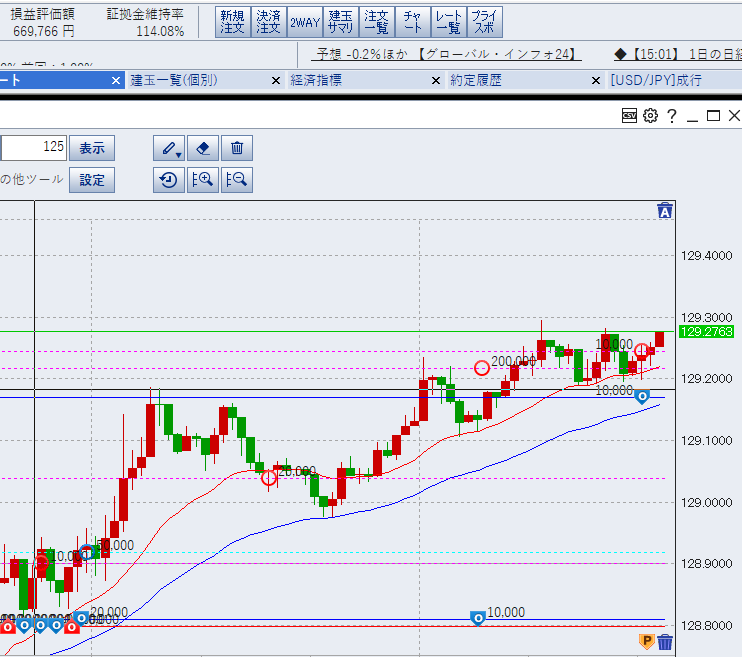Screen dimensions: 742x657
Task: Zoom in on the chart
Action: 203,180
